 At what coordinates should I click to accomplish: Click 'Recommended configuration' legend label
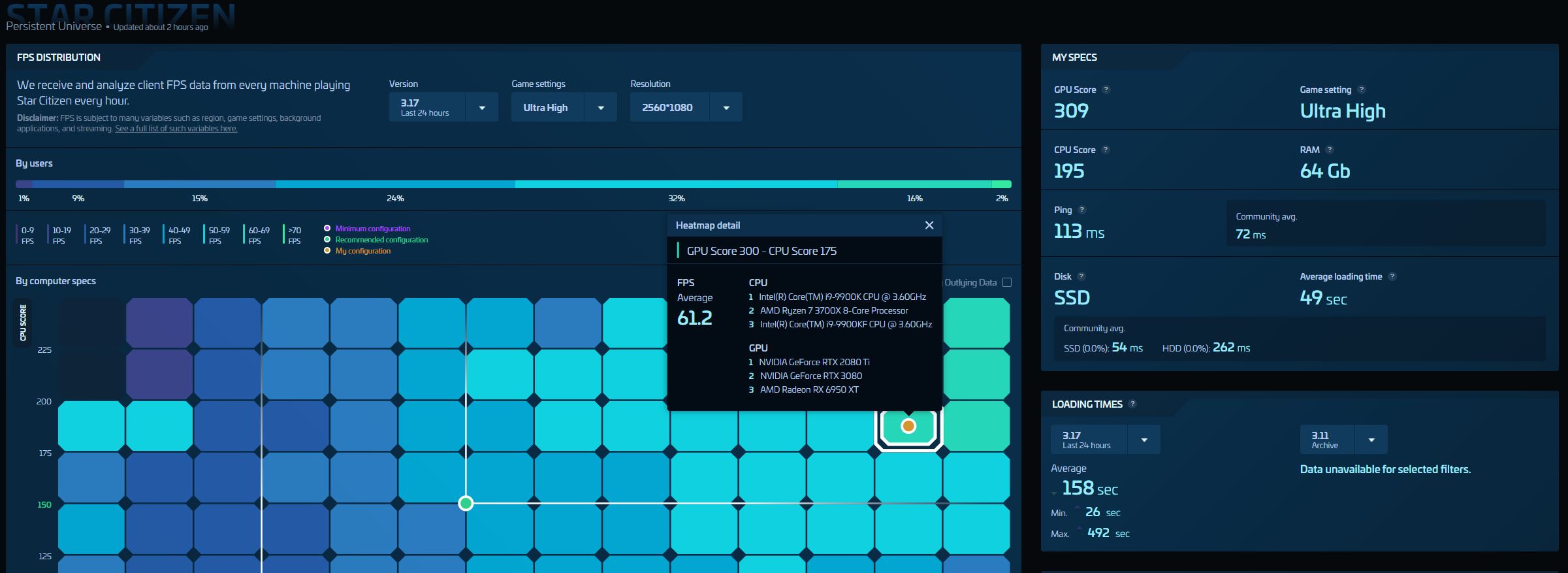click(x=381, y=240)
